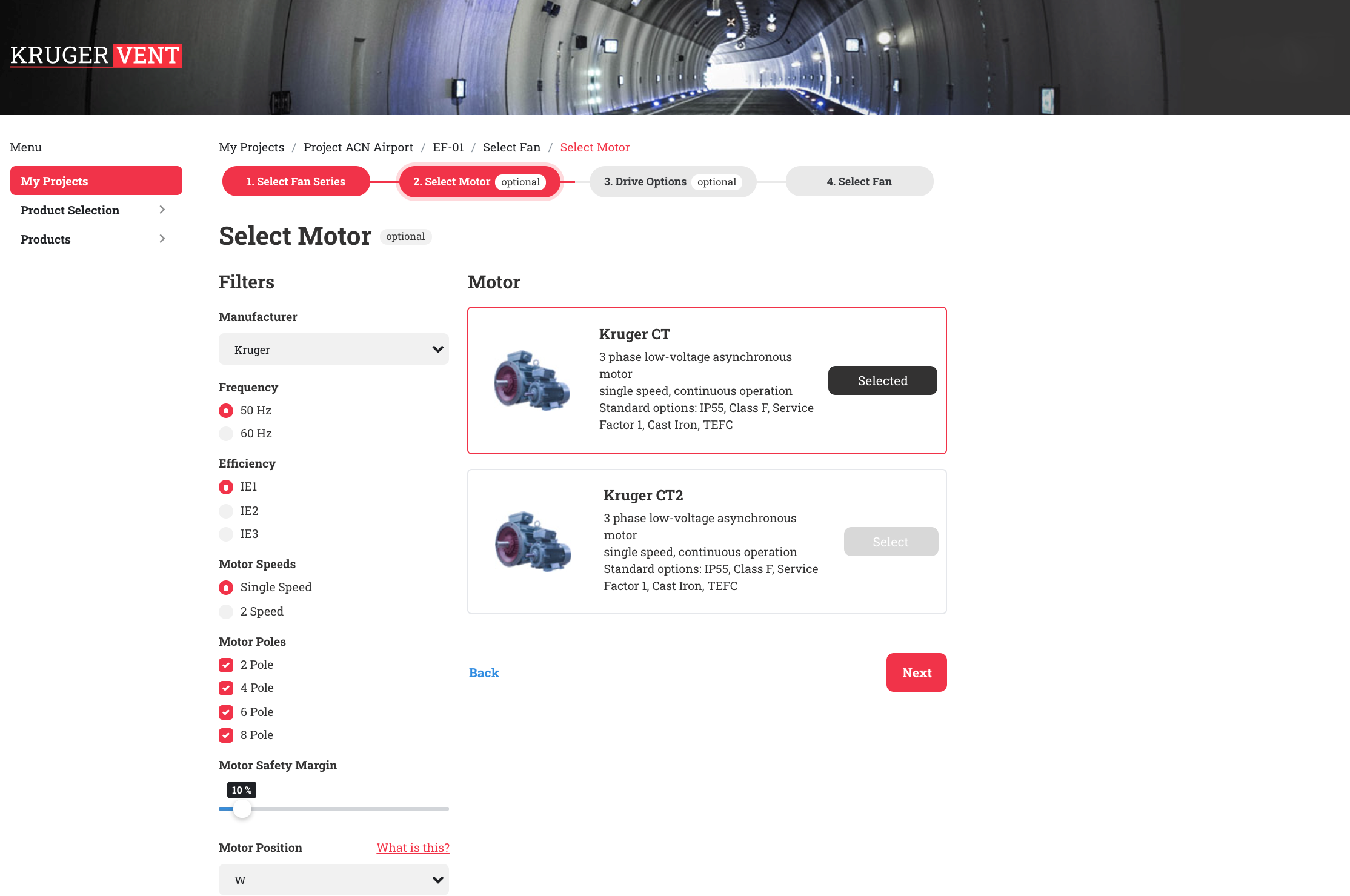This screenshot has height=896, width=1350.
Task: Open the What is this? help link
Action: click(413, 848)
